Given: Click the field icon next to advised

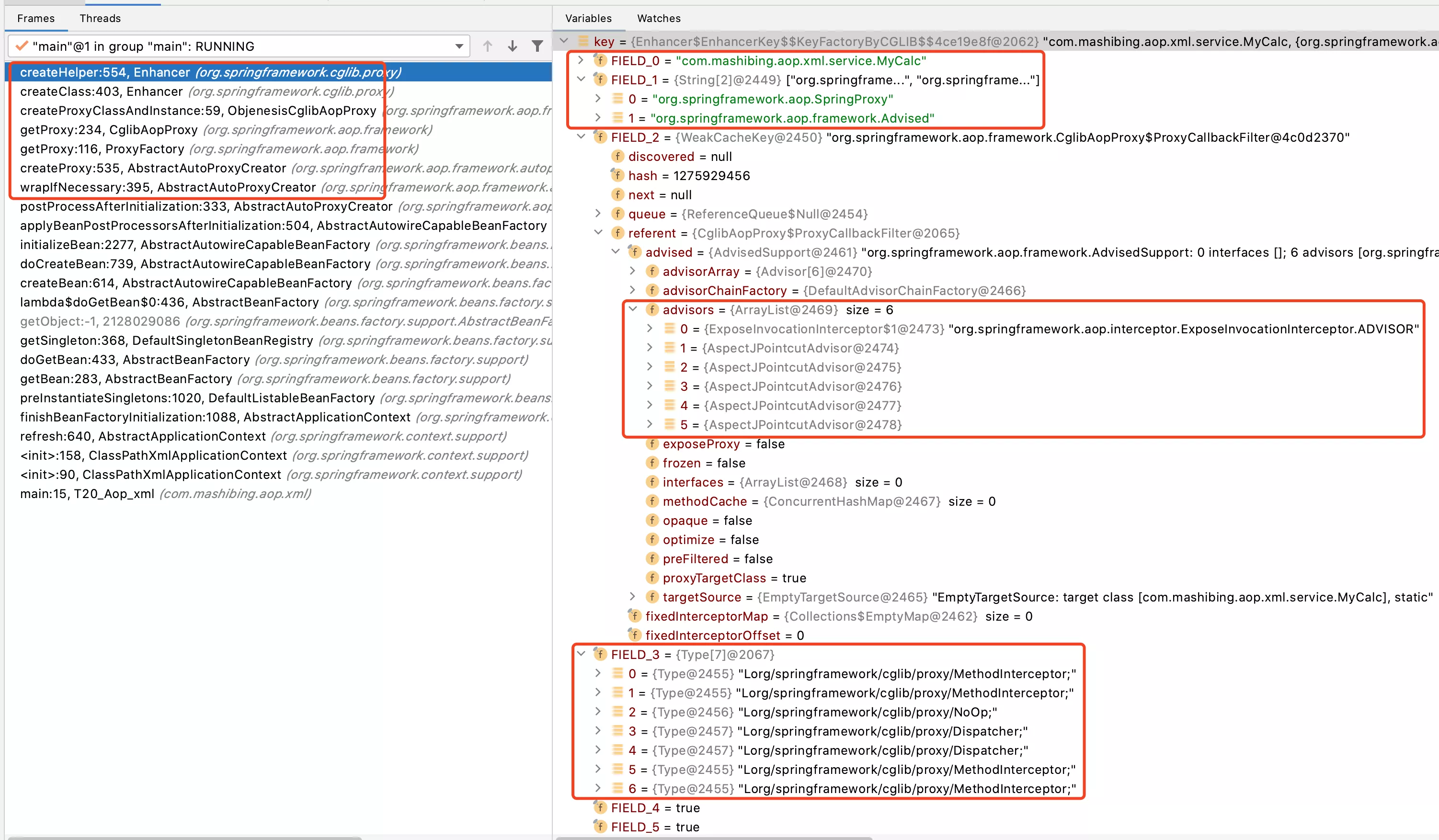Looking at the screenshot, I should click(634, 252).
